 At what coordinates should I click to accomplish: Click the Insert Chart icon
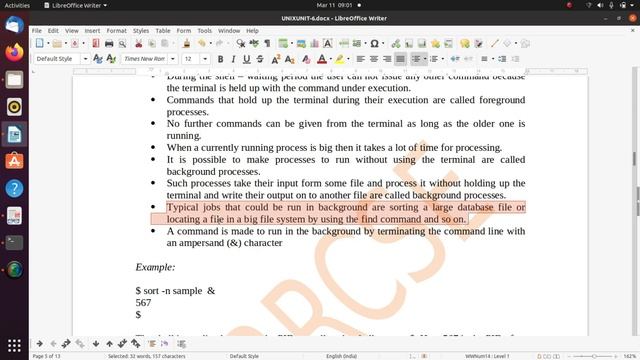(x=314, y=43)
